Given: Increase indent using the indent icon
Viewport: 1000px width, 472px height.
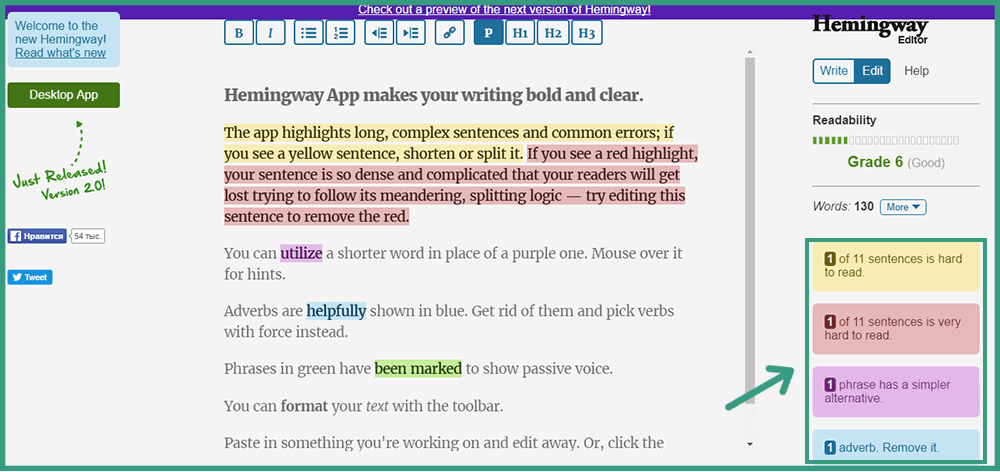Looking at the screenshot, I should [x=411, y=33].
